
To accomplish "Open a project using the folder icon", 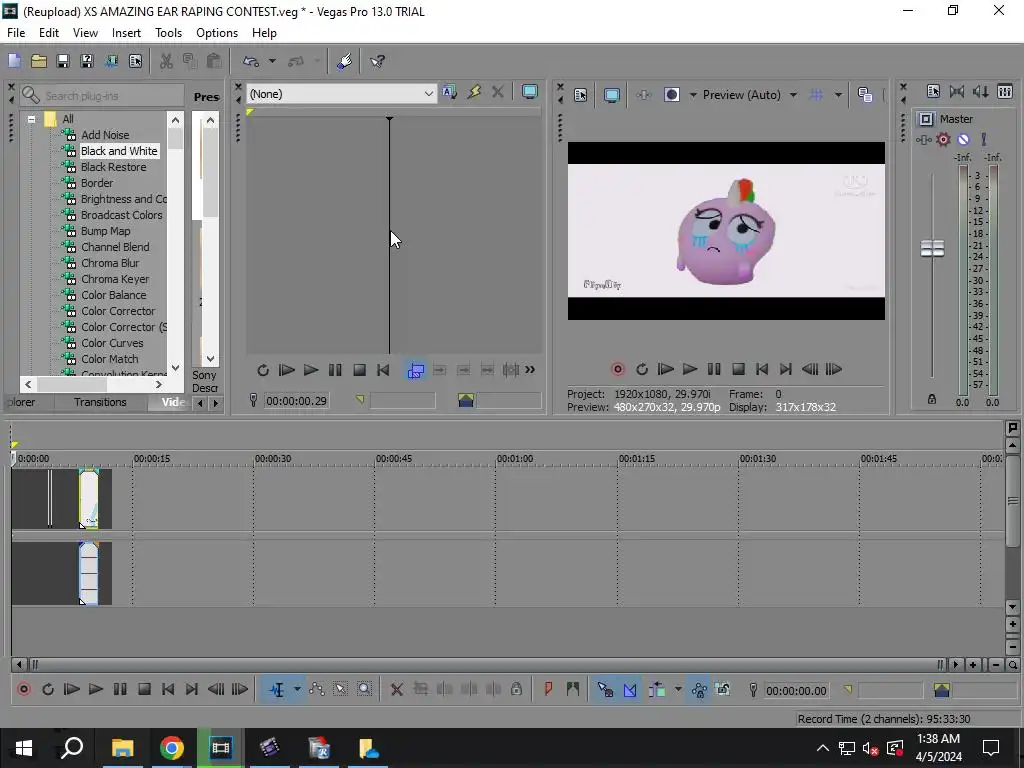I will click(39, 61).
